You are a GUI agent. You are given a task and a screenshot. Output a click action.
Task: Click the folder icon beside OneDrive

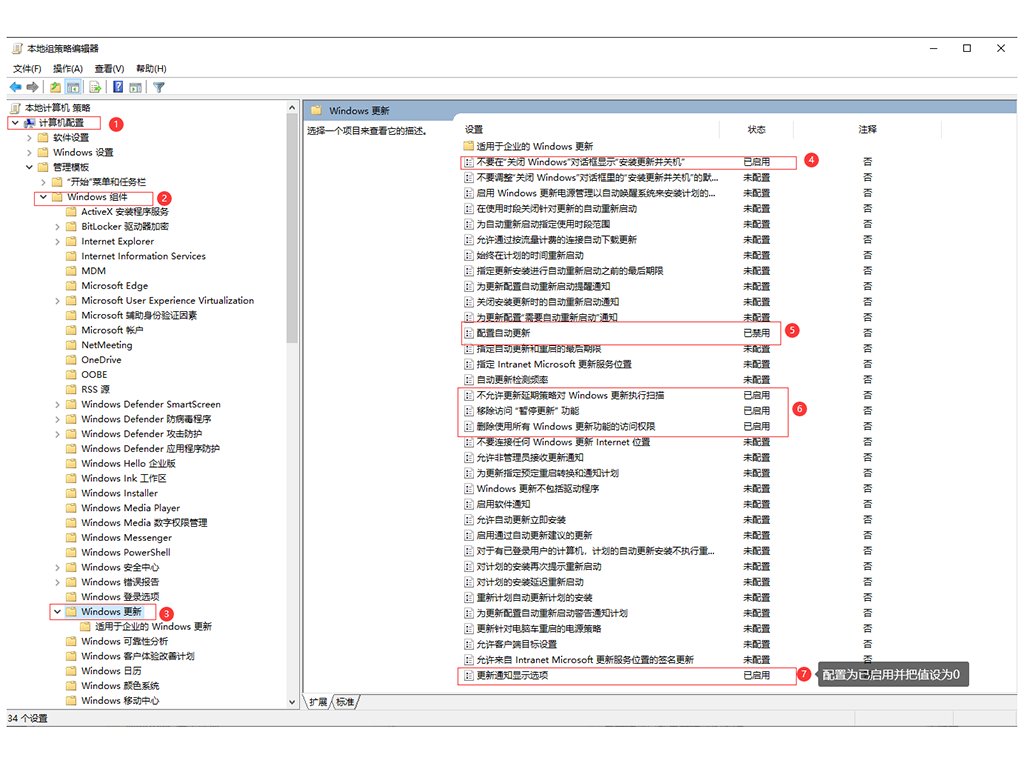(71, 360)
